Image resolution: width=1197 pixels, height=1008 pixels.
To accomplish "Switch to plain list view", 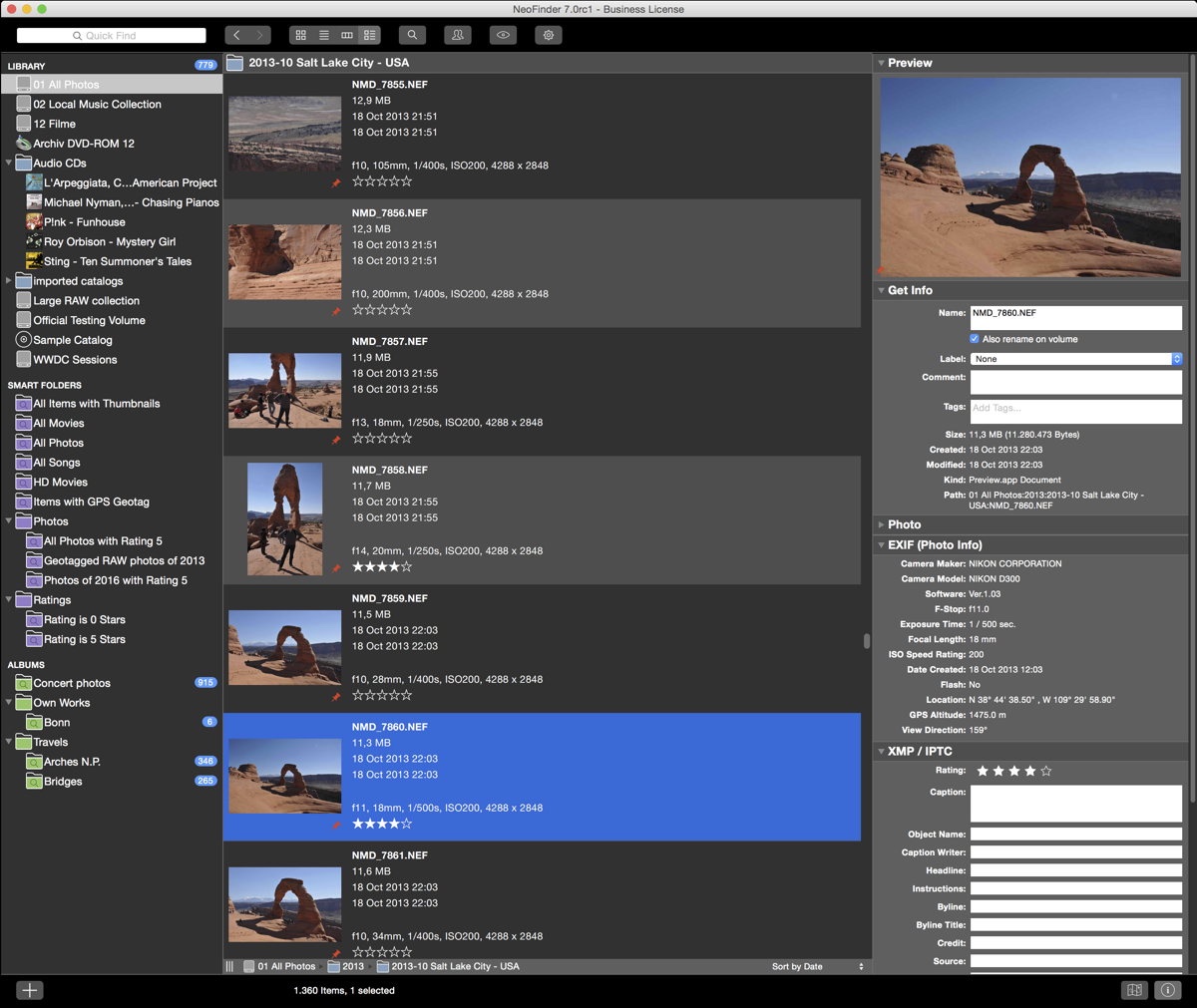I will pos(323,35).
